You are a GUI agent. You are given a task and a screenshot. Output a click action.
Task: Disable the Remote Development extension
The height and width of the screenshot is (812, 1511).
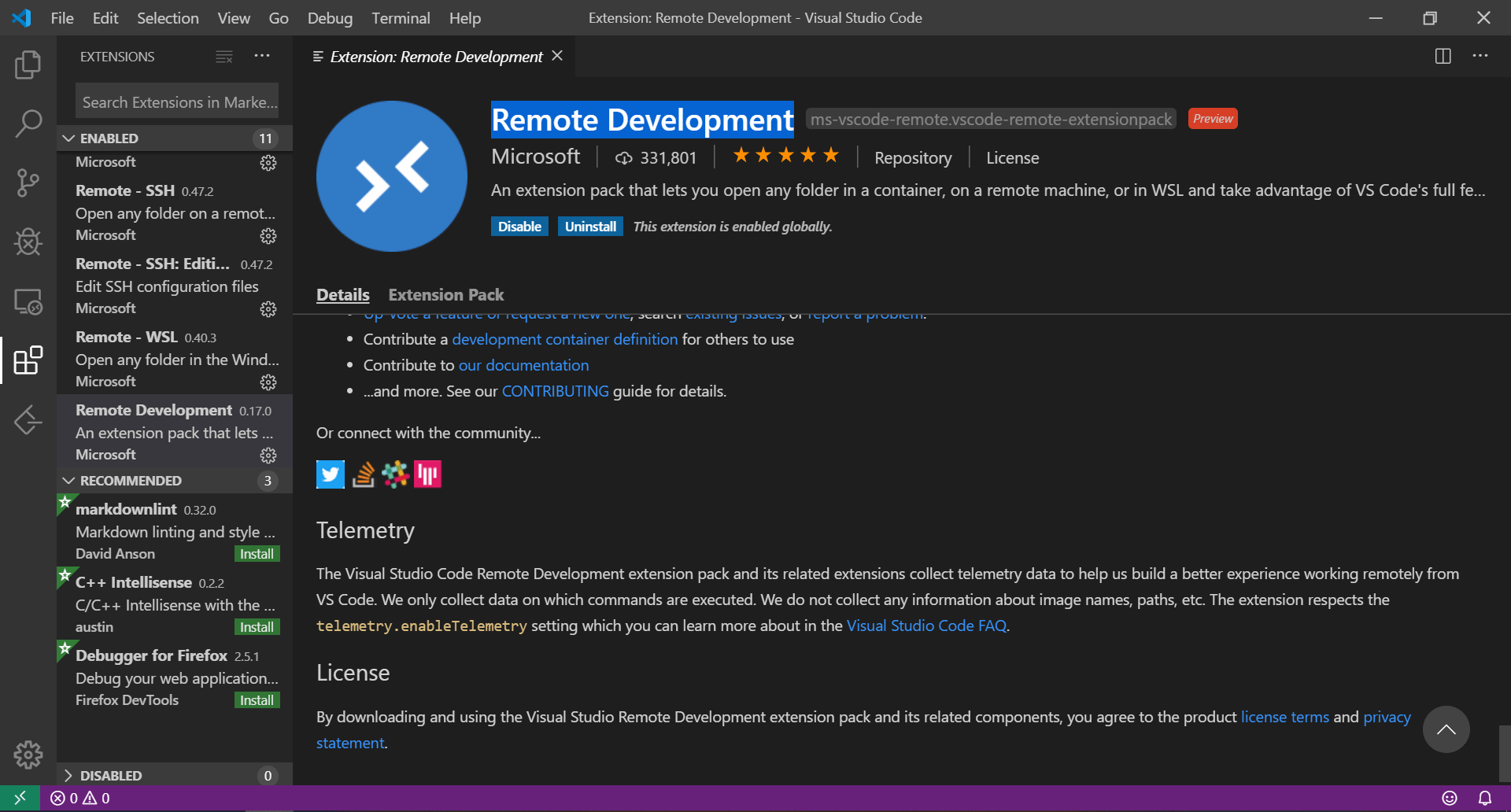(519, 227)
